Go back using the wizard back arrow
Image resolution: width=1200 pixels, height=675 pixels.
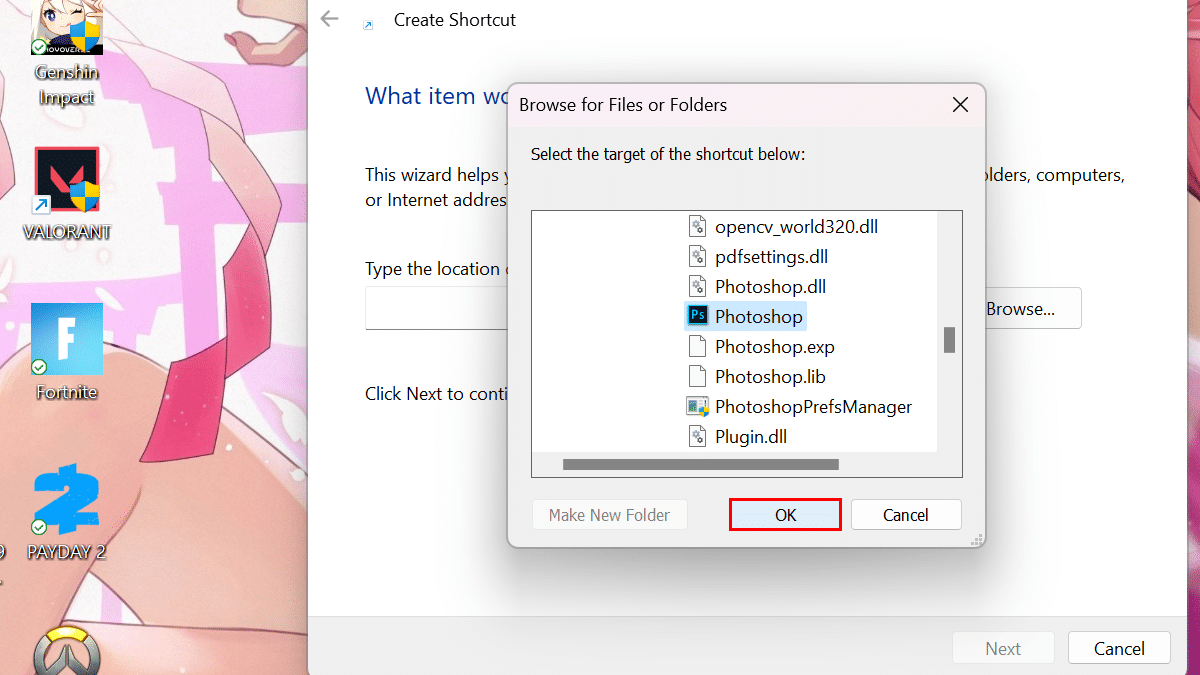329,19
